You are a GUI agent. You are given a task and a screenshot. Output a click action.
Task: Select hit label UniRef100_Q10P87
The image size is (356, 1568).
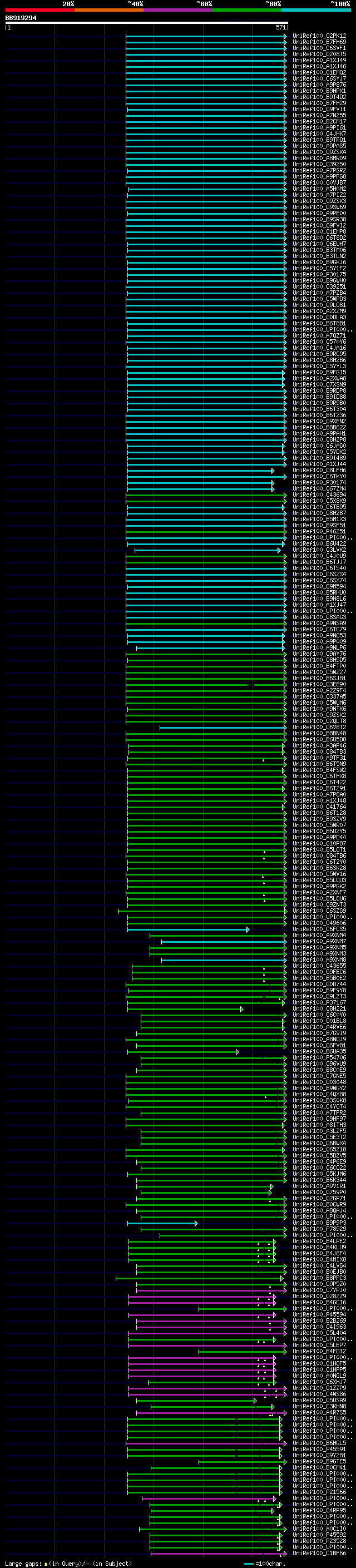click(319, 844)
